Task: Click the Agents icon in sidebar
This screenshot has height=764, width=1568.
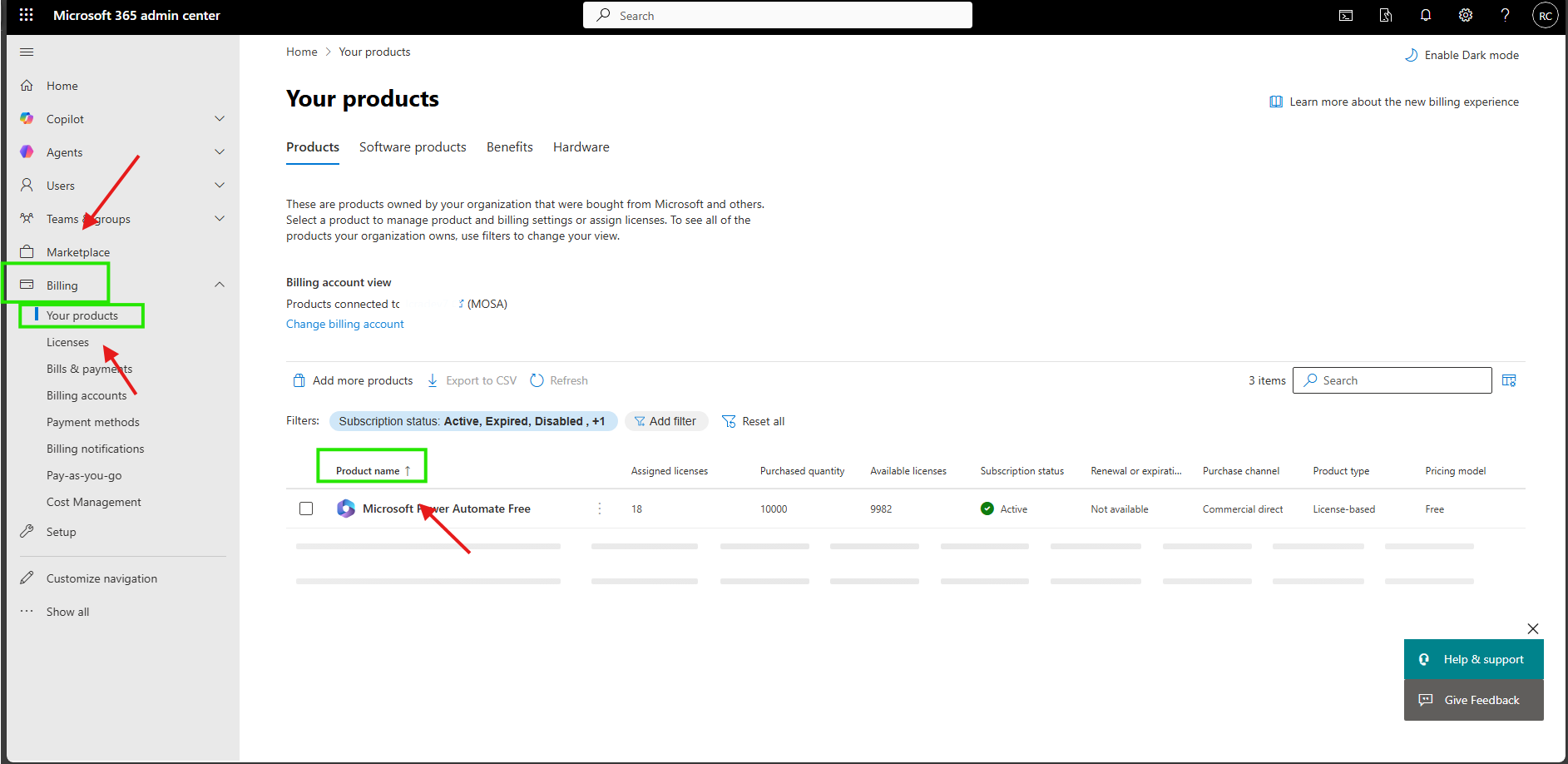Action: click(27, 152)
